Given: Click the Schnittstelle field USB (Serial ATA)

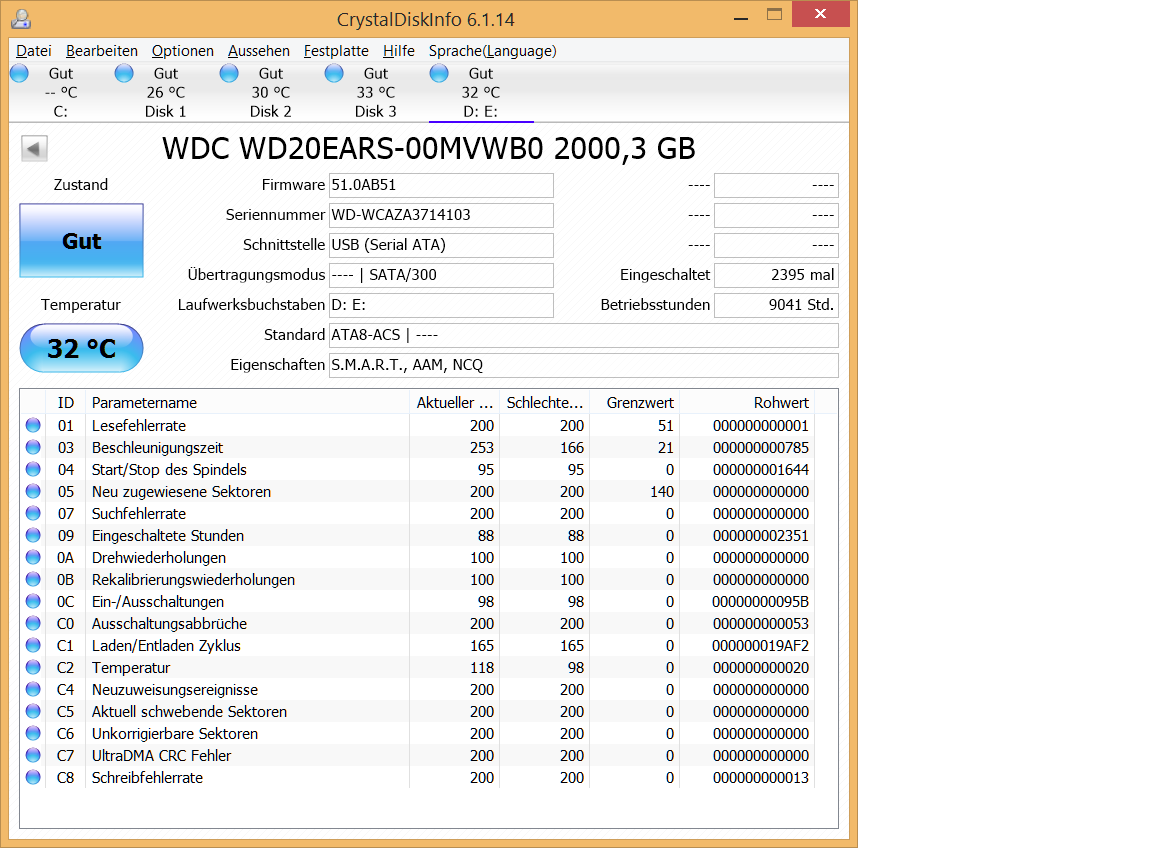Looking at the screenshot, I should [441, 245].
